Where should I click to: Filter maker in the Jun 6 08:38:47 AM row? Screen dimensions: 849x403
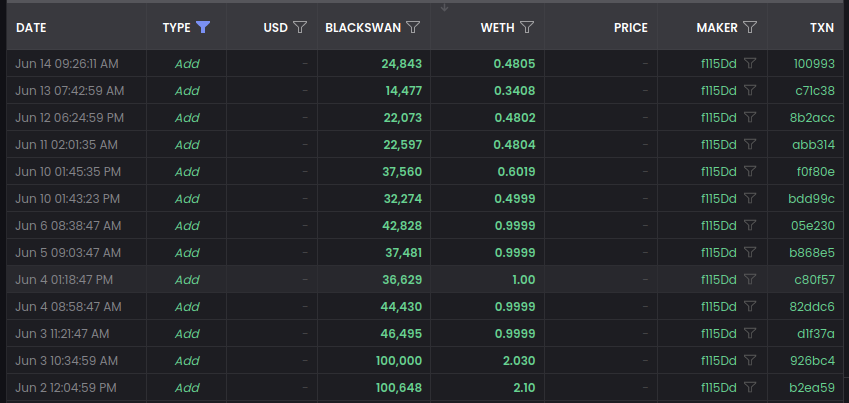(x=749, y=225)
